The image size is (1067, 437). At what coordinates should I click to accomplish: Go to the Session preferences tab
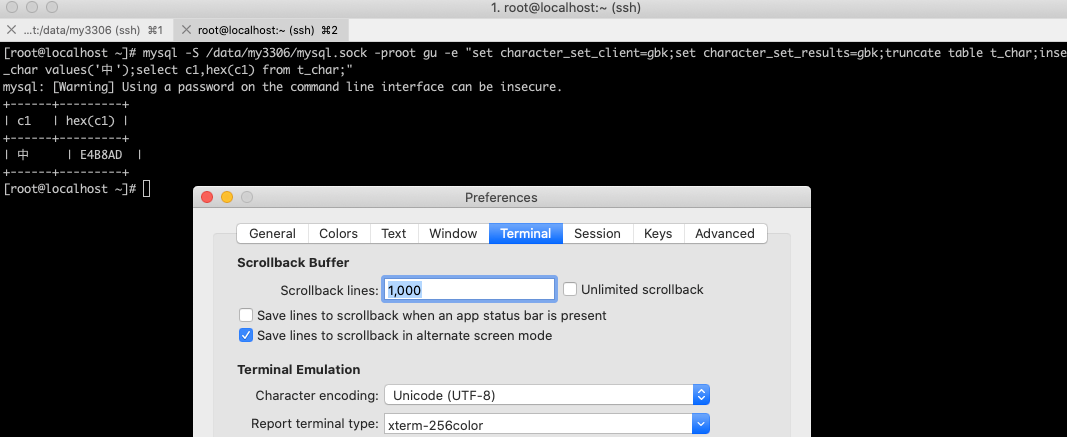pyautogui.click(x=597, y=234)
